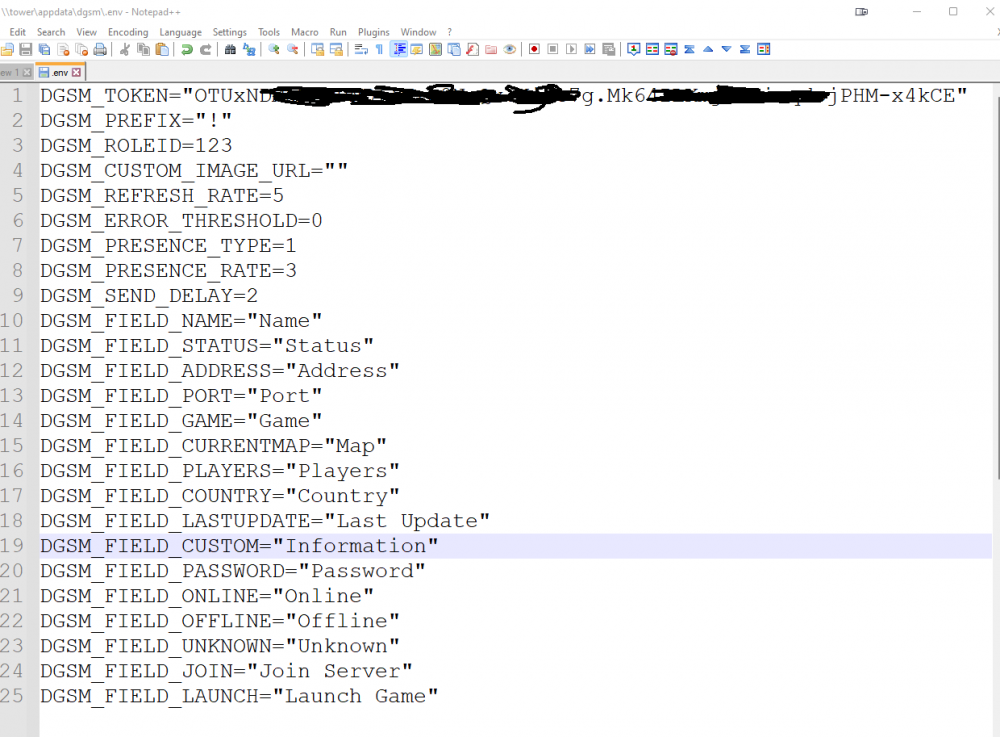
Task: Click the Copy toolbar icon
Action: (x=143, y=50)
